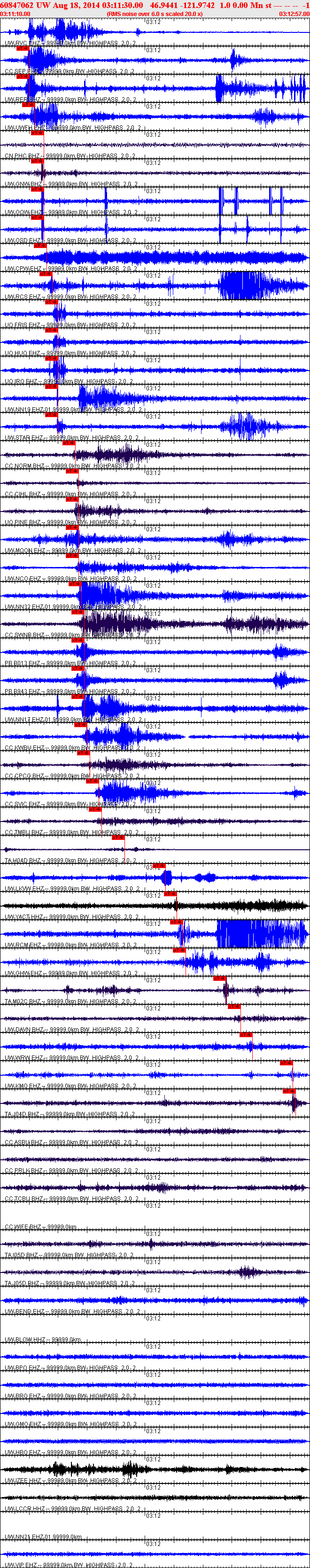Select the UW.VIP EHZ station label

70,1565
